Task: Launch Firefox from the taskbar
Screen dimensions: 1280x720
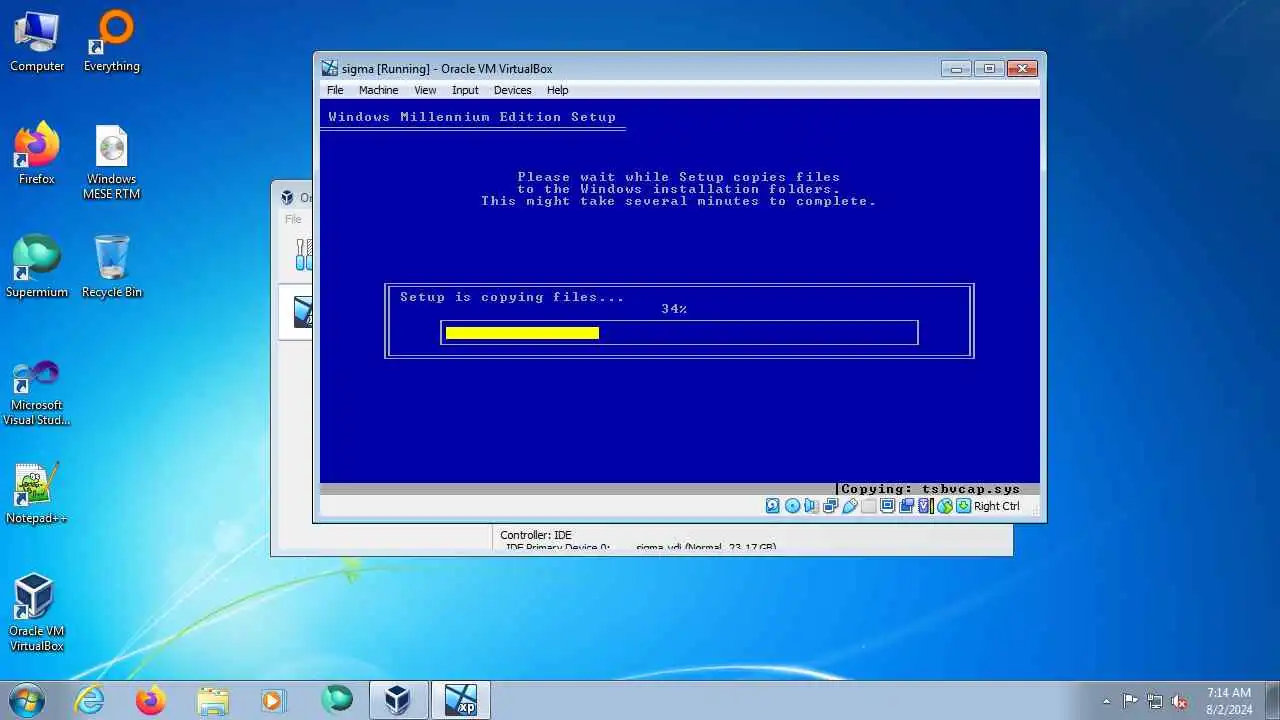Action: tap(151, 700)
